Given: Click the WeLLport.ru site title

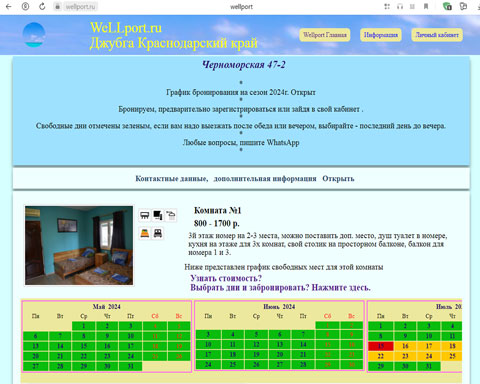Looking at the screenshot, I should point(126,28).
